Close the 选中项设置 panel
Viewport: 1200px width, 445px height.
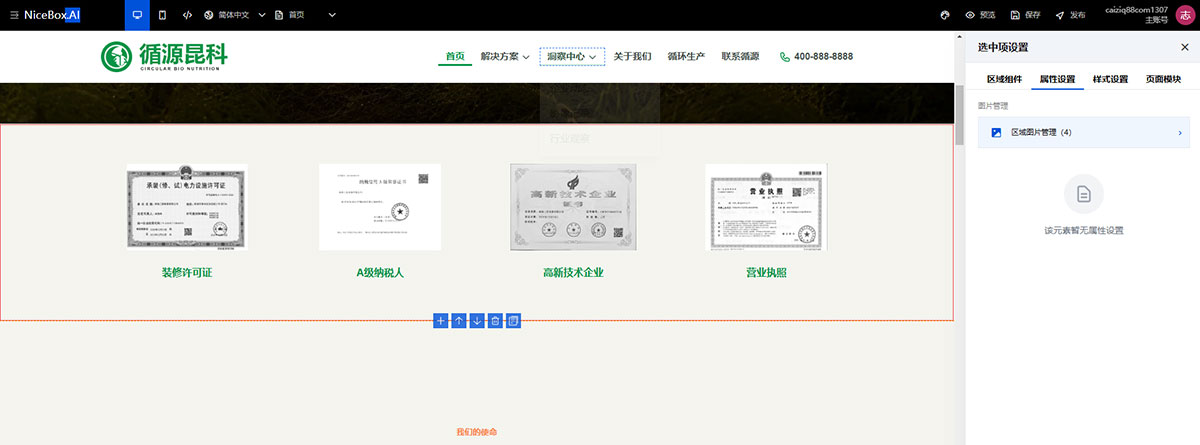[x=1185, y=47]
